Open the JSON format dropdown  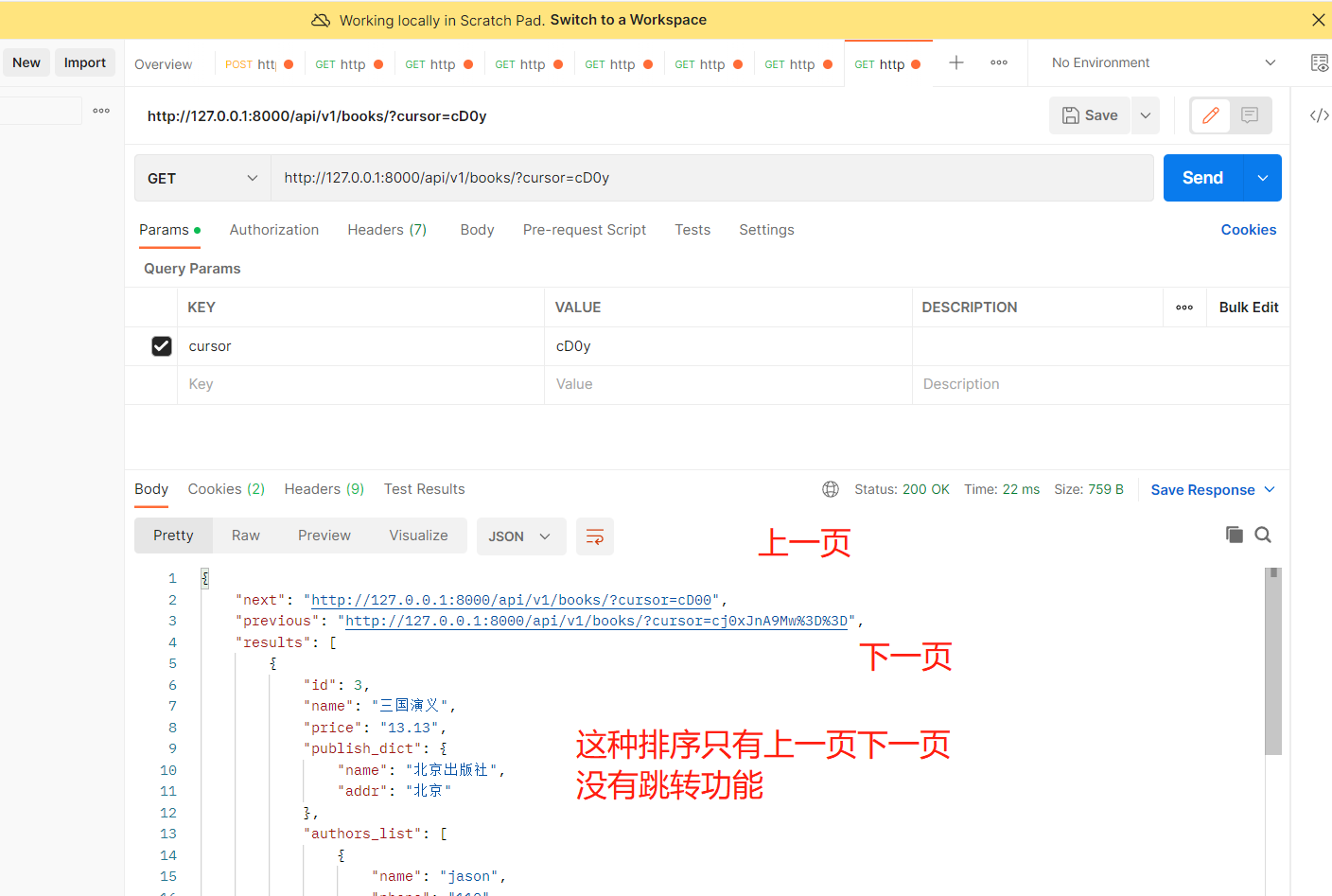point(521,536)
